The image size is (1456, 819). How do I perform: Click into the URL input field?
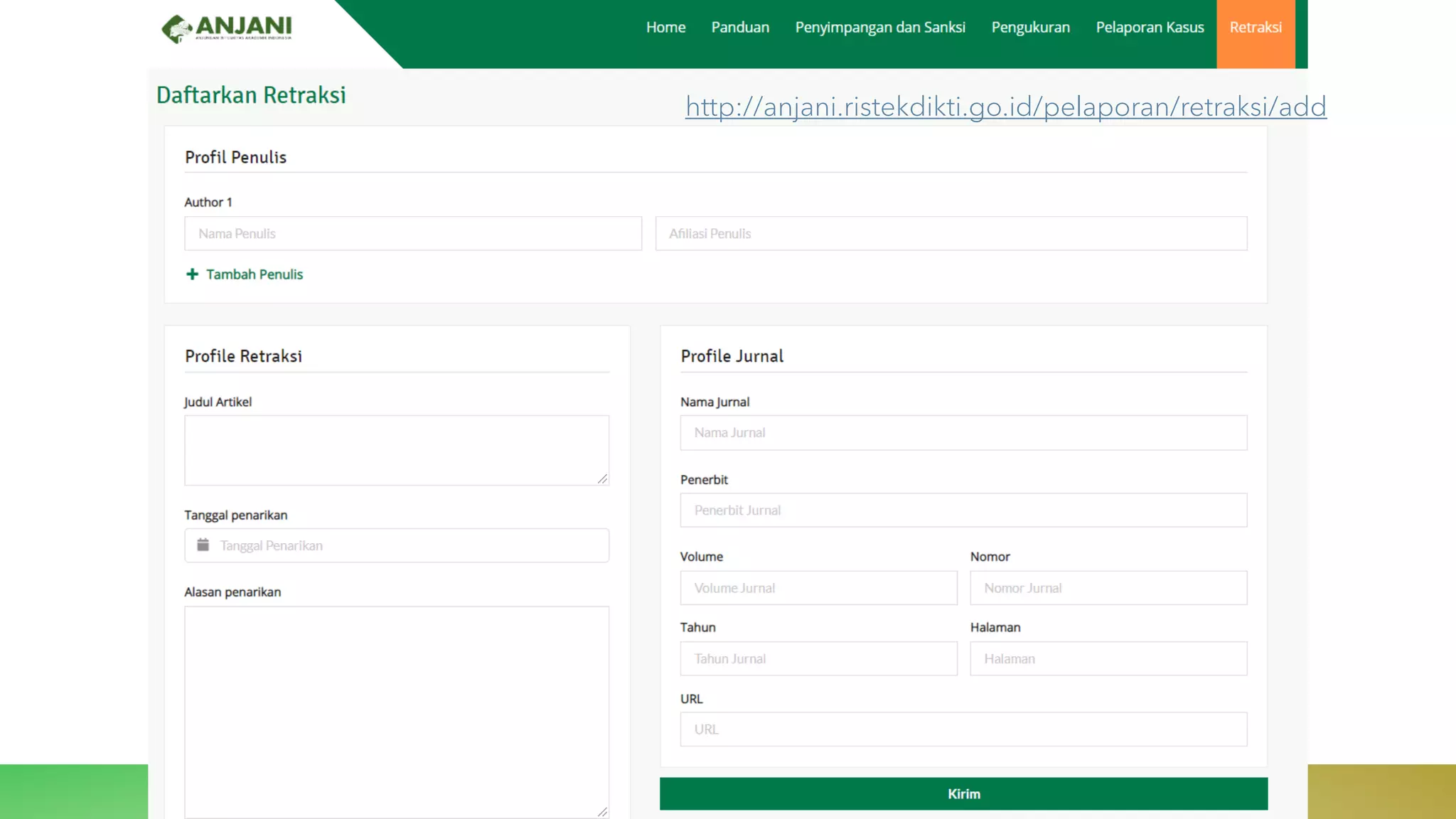click(x=963, y=729)
